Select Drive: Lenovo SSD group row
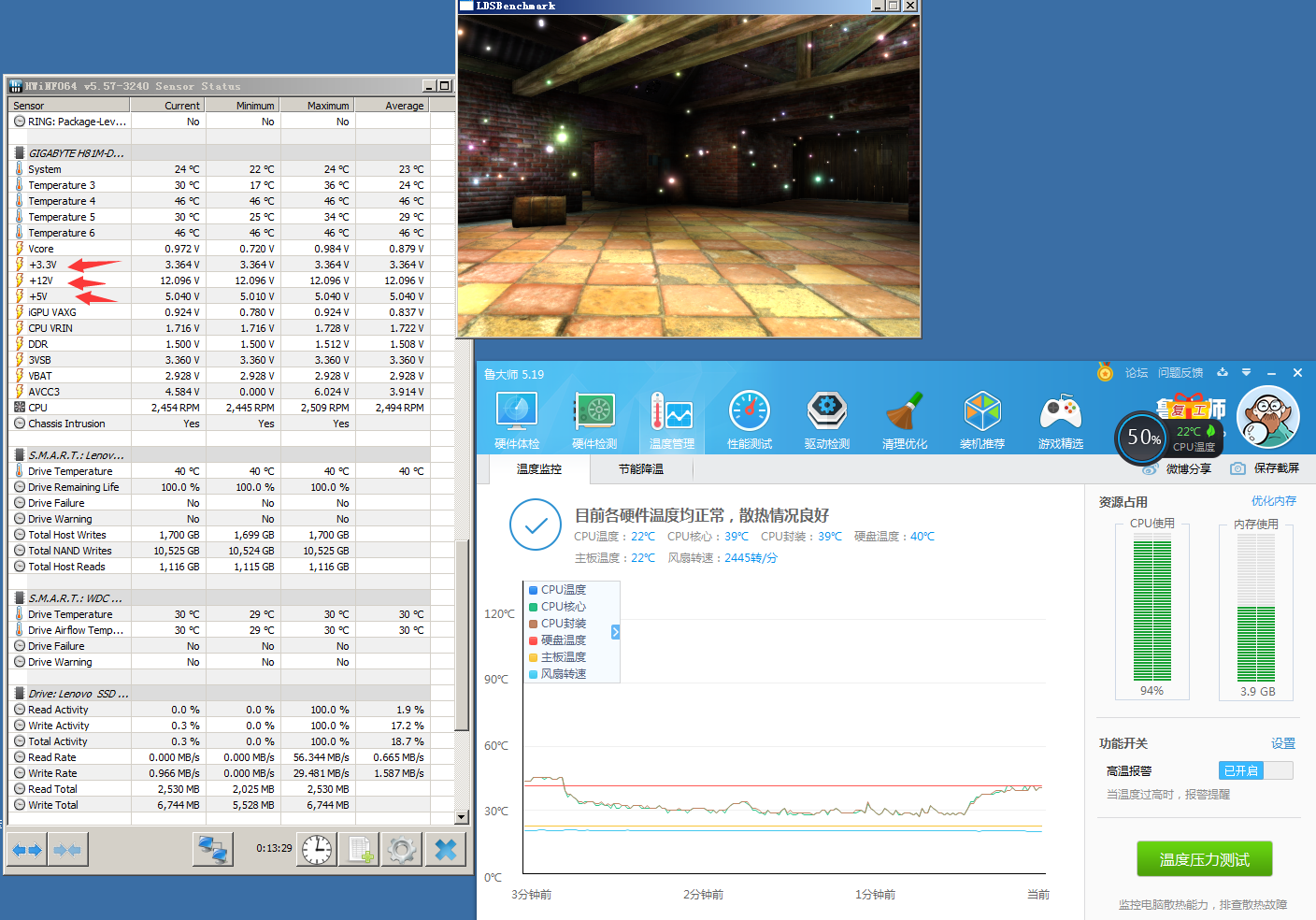This screenshot has height=920, width=1316. pos(220,694)
